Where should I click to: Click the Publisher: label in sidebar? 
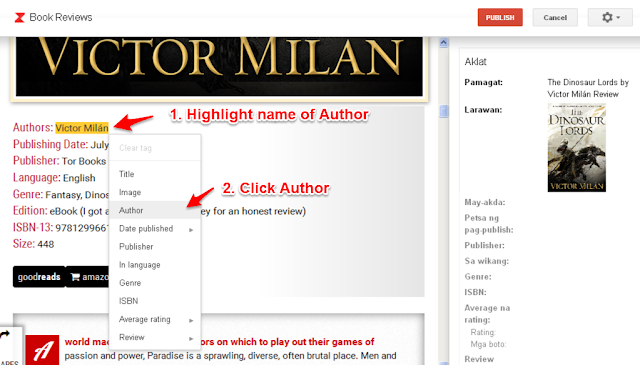click(484, 245)
